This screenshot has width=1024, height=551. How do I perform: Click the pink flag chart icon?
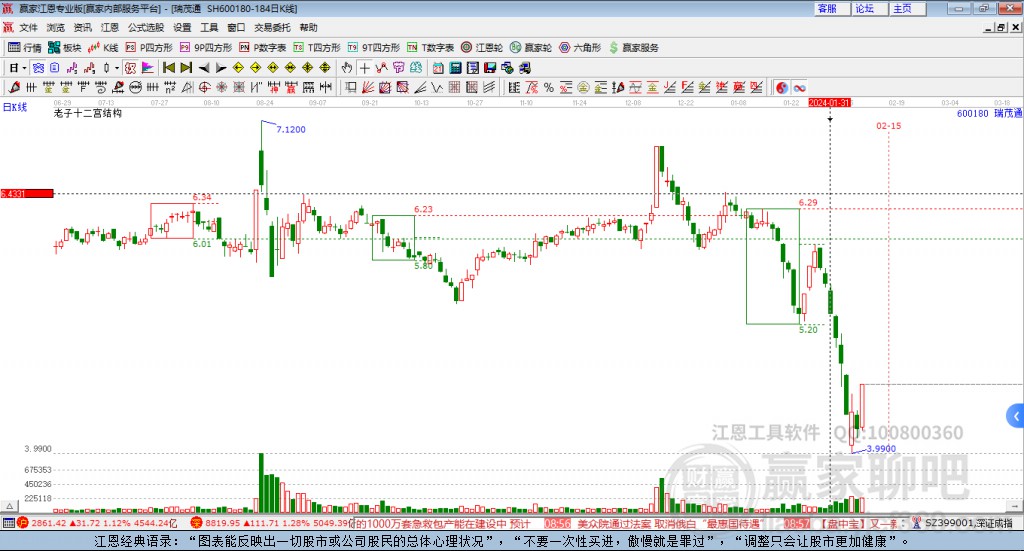click(x=148, y=68)
